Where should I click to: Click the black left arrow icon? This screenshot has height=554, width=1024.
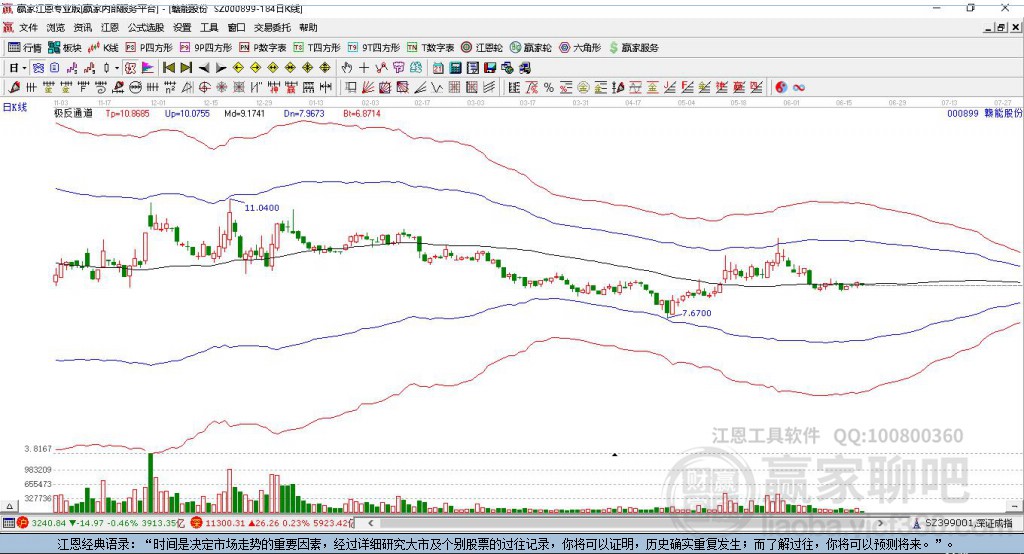tap(204, 68)
